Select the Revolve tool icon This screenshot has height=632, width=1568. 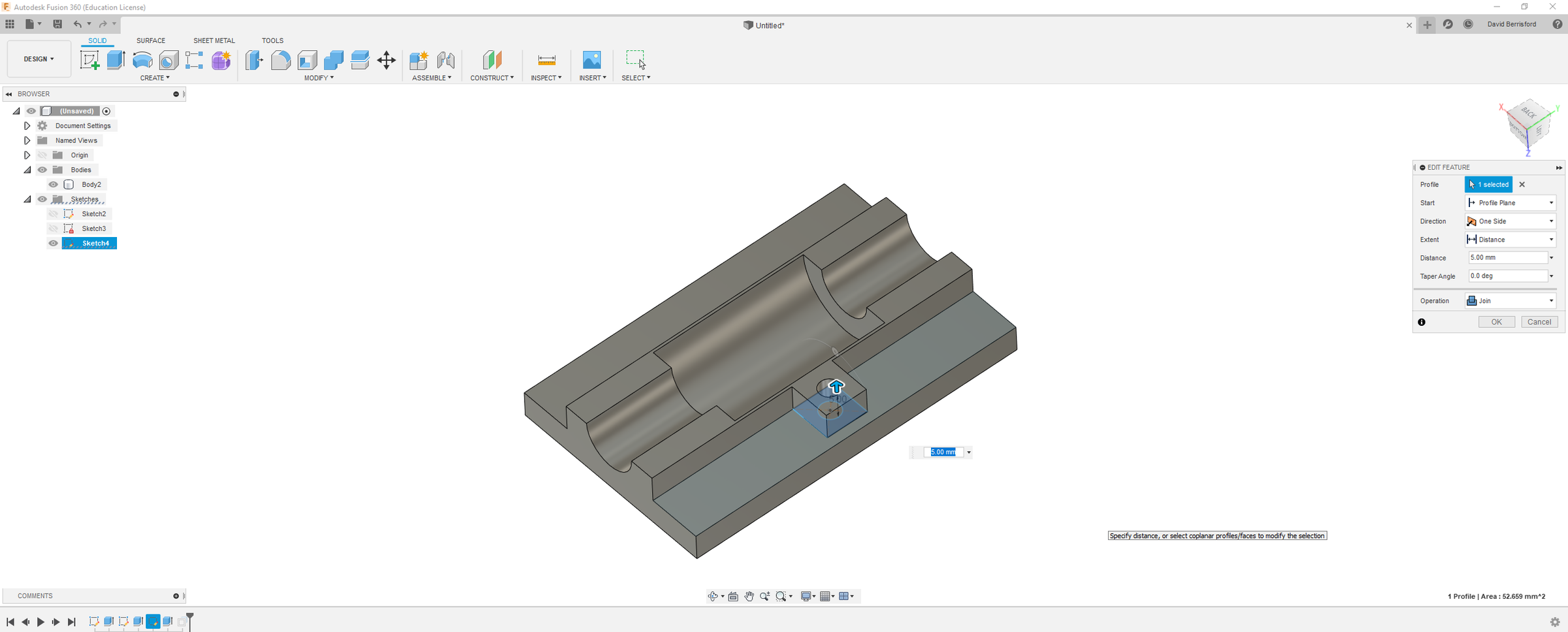[142, 60]
